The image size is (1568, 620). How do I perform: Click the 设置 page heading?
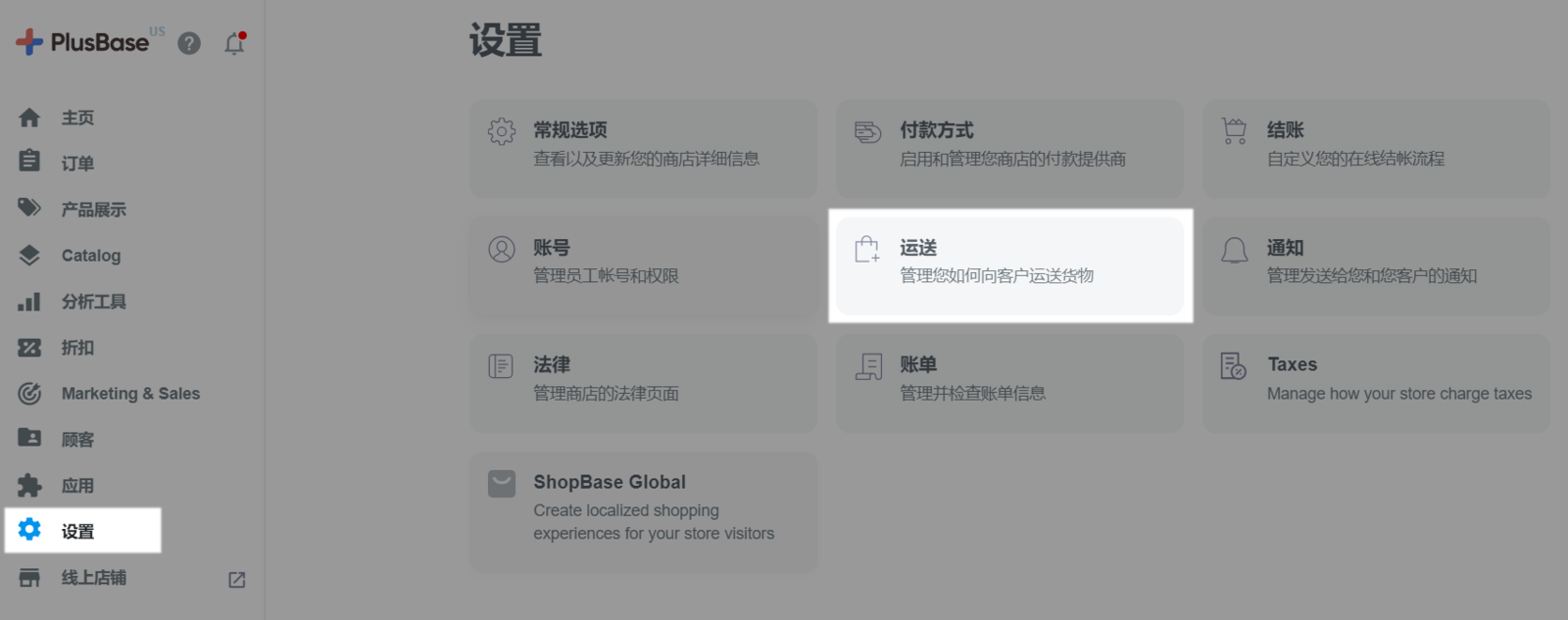pyautogui.click(x=506, y=41)
